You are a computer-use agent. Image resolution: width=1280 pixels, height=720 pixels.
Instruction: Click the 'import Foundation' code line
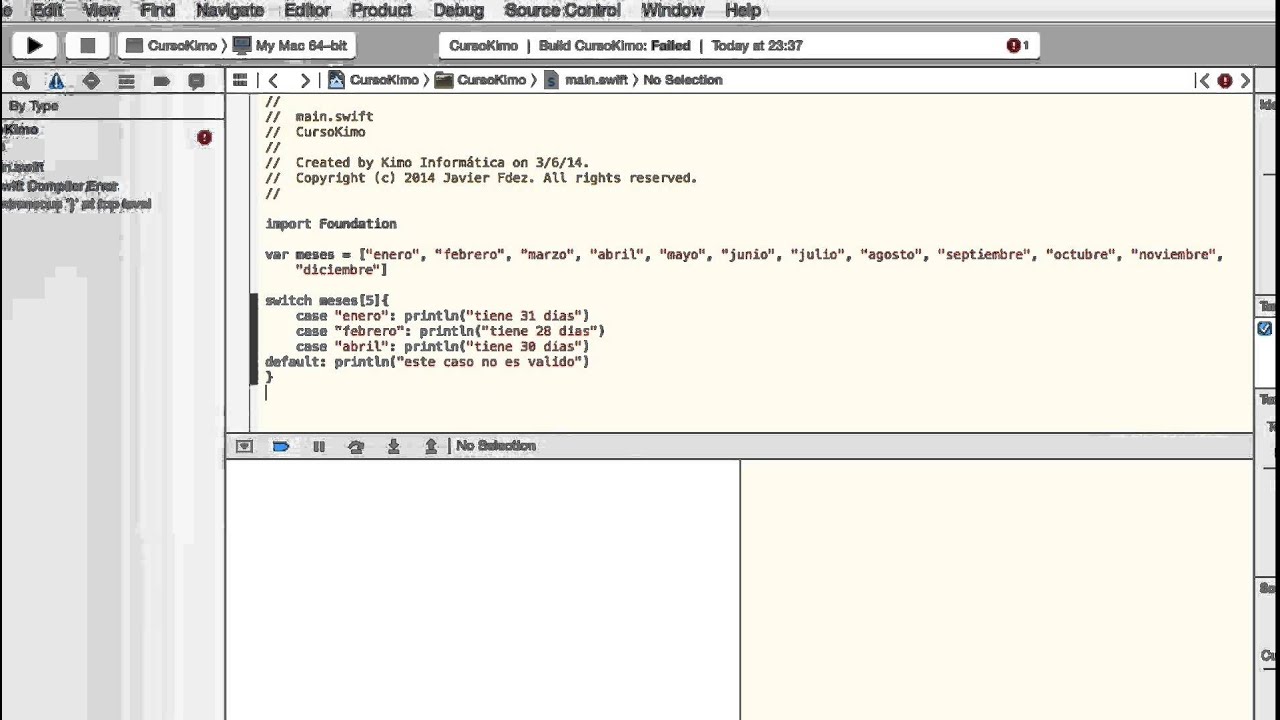(331, 224)
